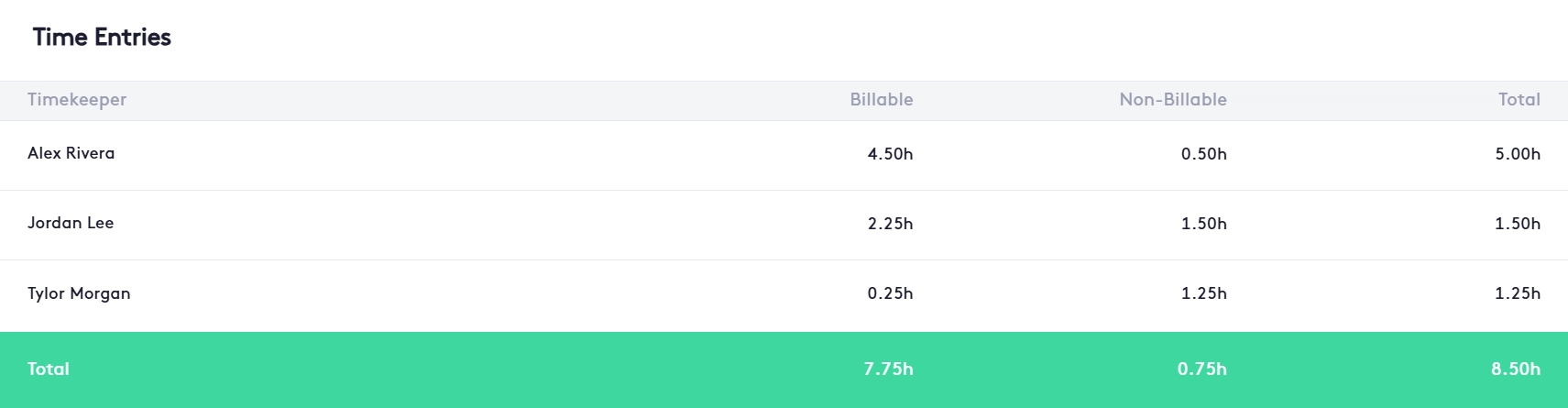1568x408 pixels.
Task: Click Jordan Lee's Non-Billable hours cell
Action: click(1203, 224)
